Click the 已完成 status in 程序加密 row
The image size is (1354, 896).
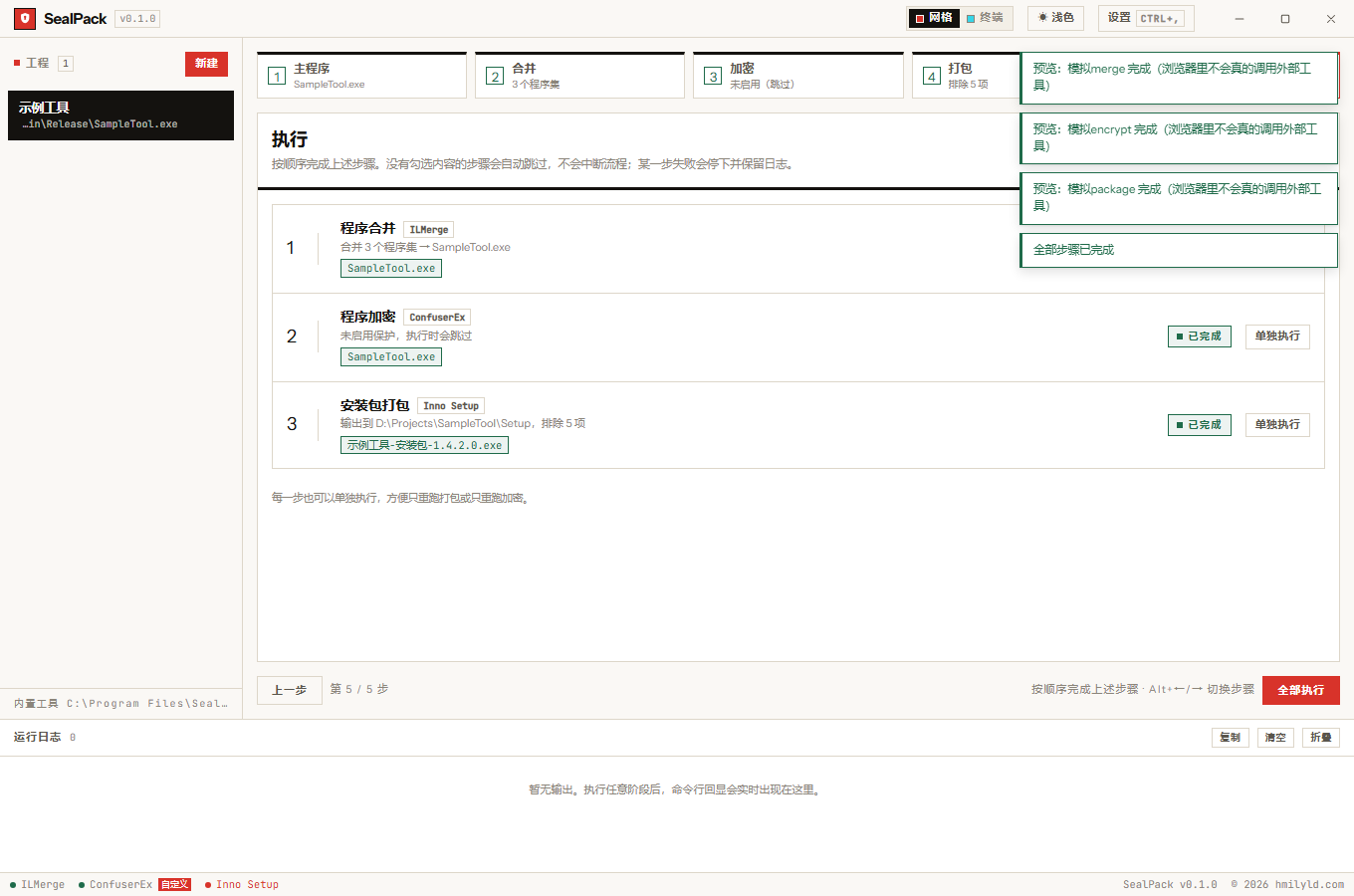(x=1199, y=336)
